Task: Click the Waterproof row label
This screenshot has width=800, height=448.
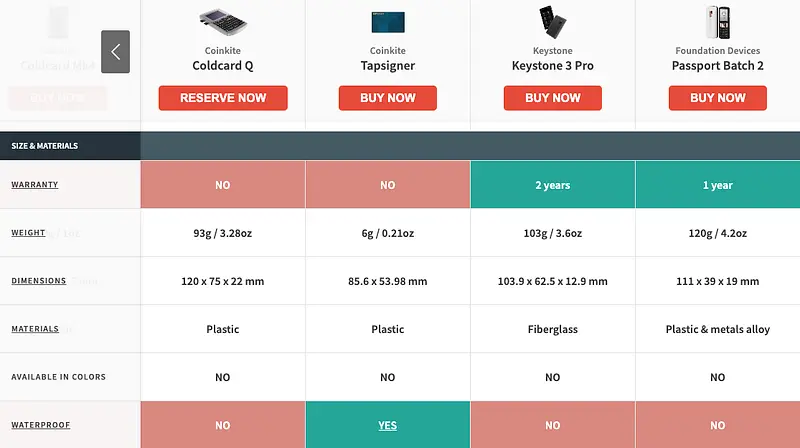Action: [41, 425]
